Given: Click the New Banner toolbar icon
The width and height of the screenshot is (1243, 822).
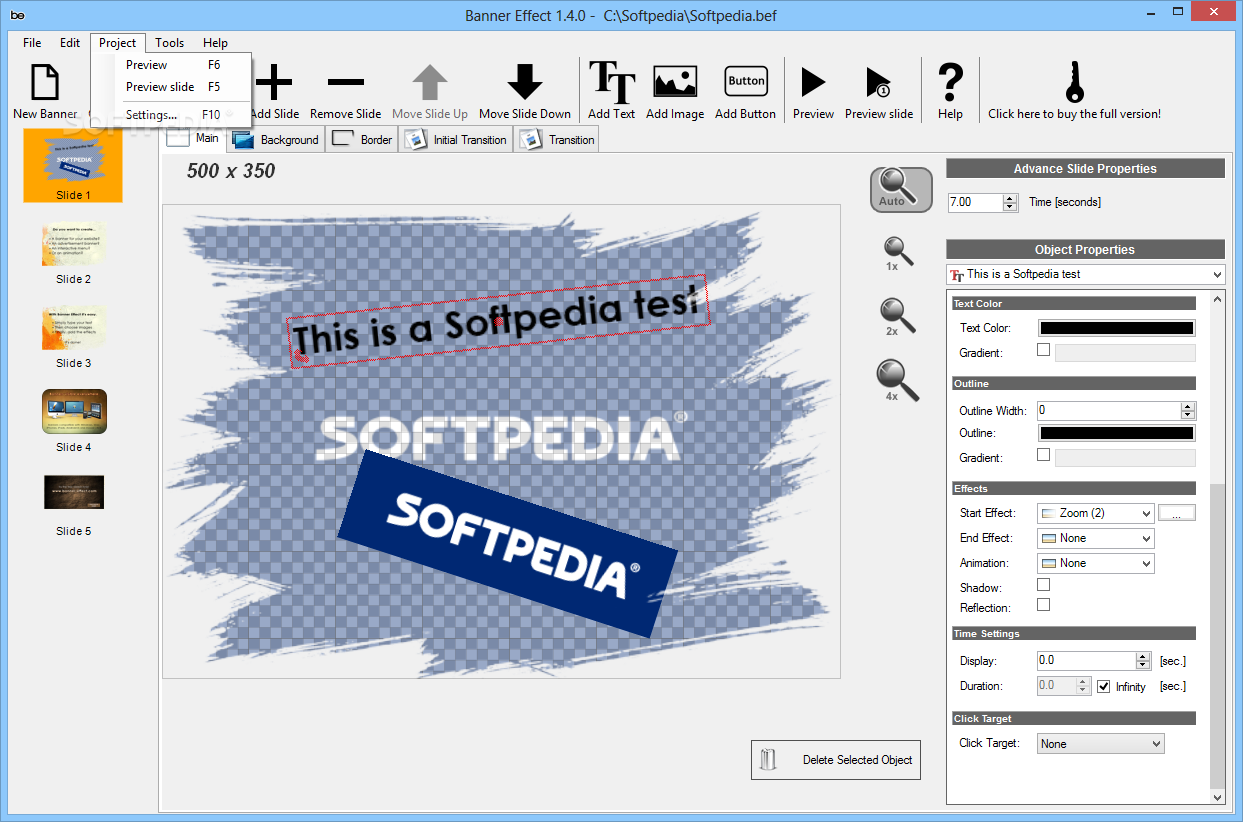Looking at the screenshot, I should [45, 82].
